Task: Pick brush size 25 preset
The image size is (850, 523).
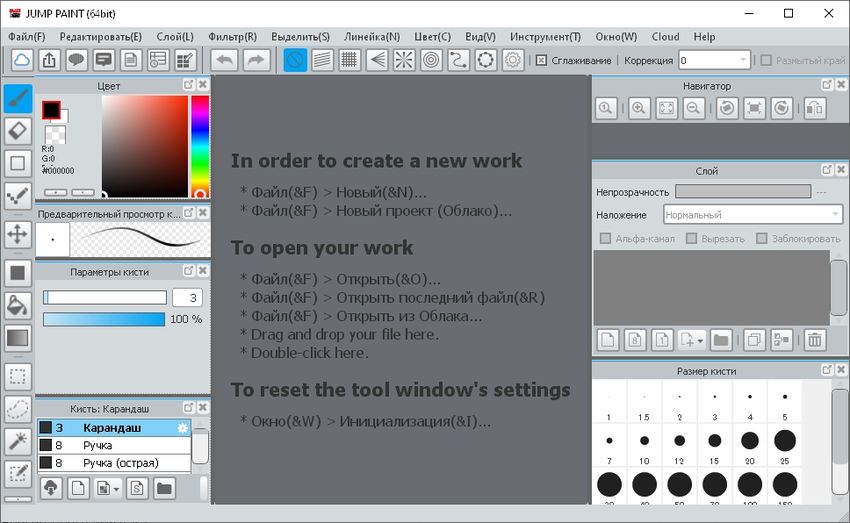Action: 784,447
